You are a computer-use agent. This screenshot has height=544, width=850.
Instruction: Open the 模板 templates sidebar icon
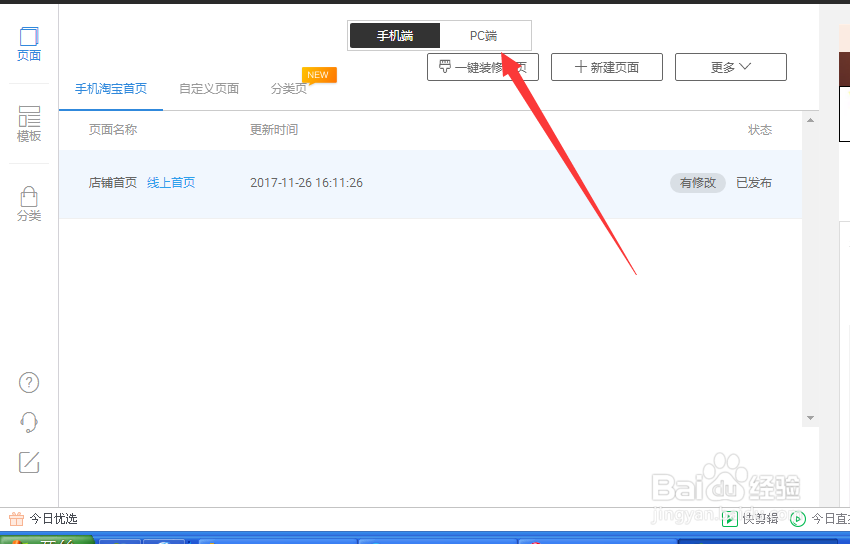click(29, 124)
